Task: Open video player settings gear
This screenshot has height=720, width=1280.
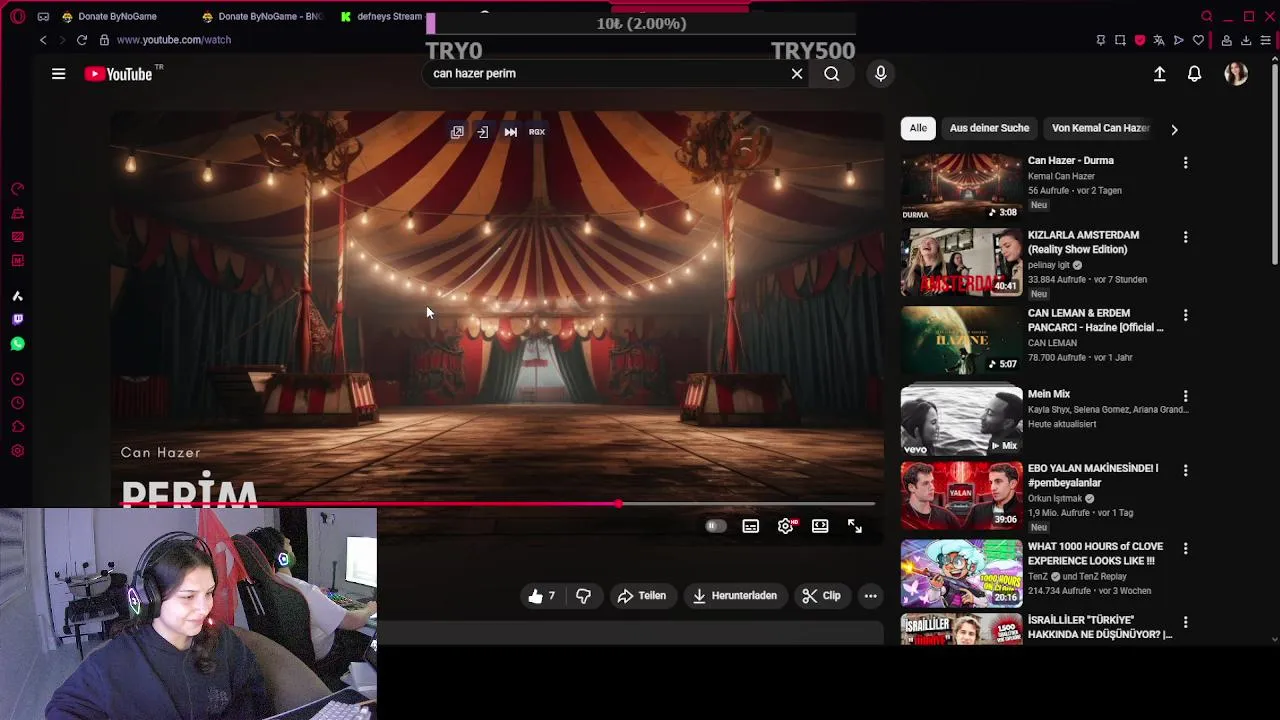Action: pos(786,526)
